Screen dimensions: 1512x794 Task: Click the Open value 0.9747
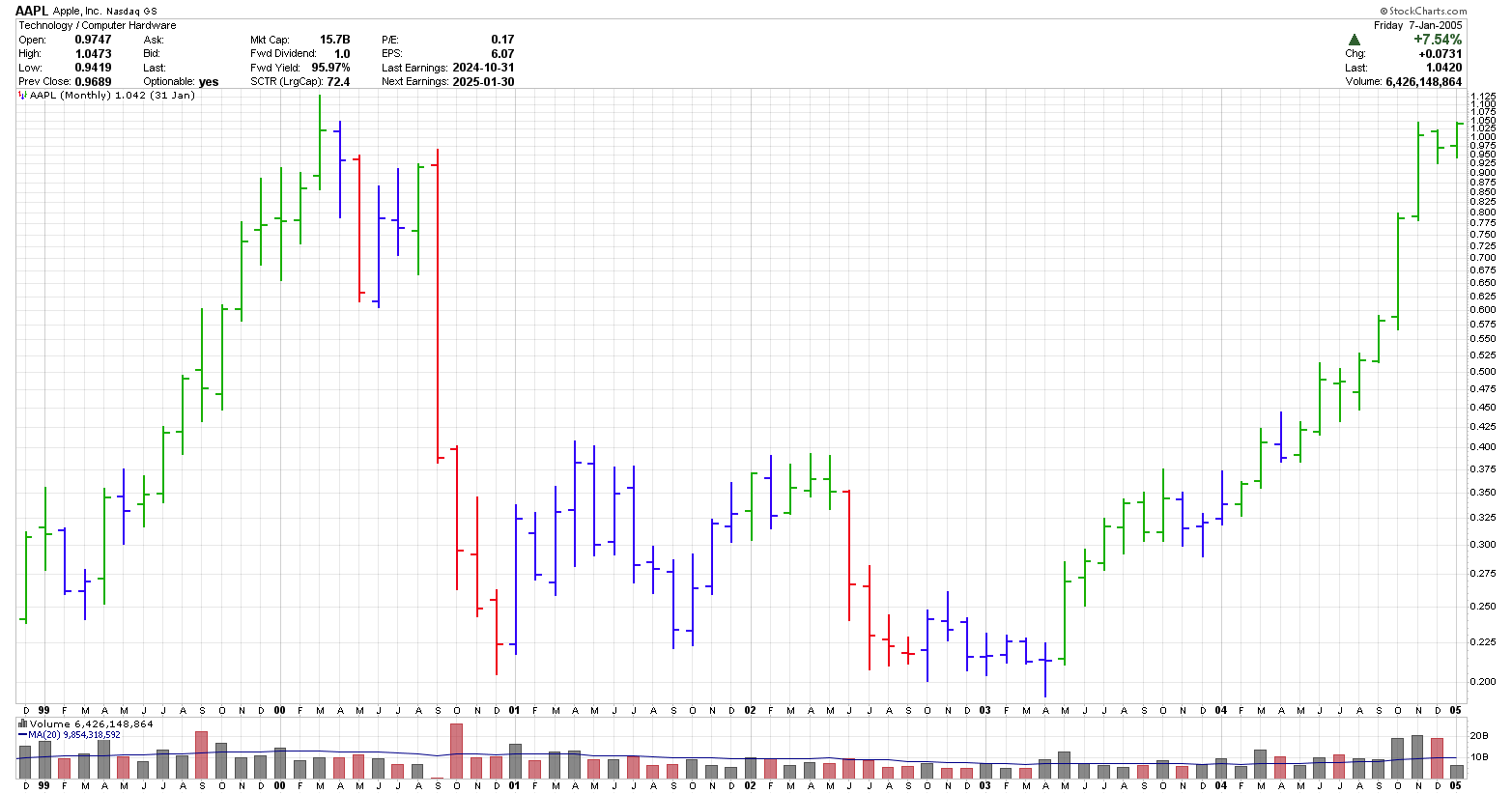(x=93, y=40)
